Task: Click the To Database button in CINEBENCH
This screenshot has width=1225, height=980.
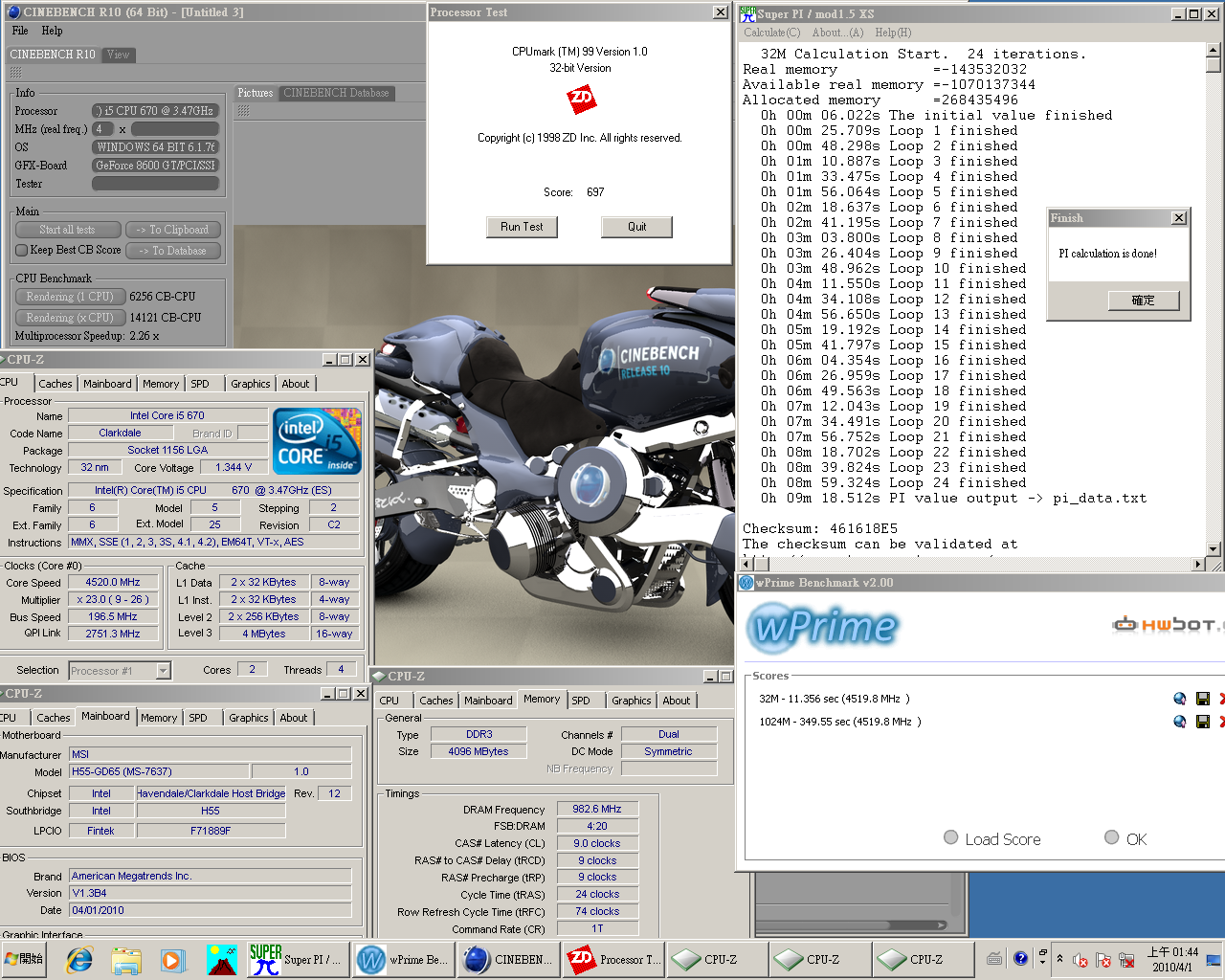Action: pos(173,251)
